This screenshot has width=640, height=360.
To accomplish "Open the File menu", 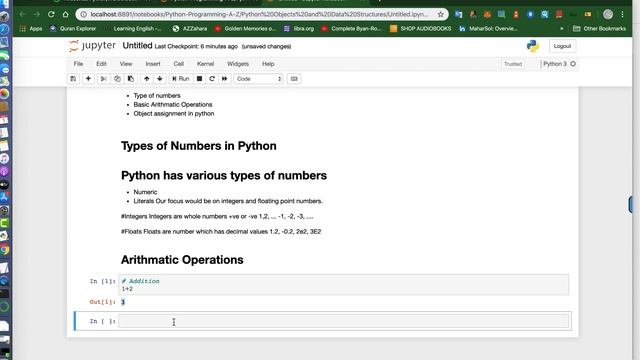I will tap(78, 64).
